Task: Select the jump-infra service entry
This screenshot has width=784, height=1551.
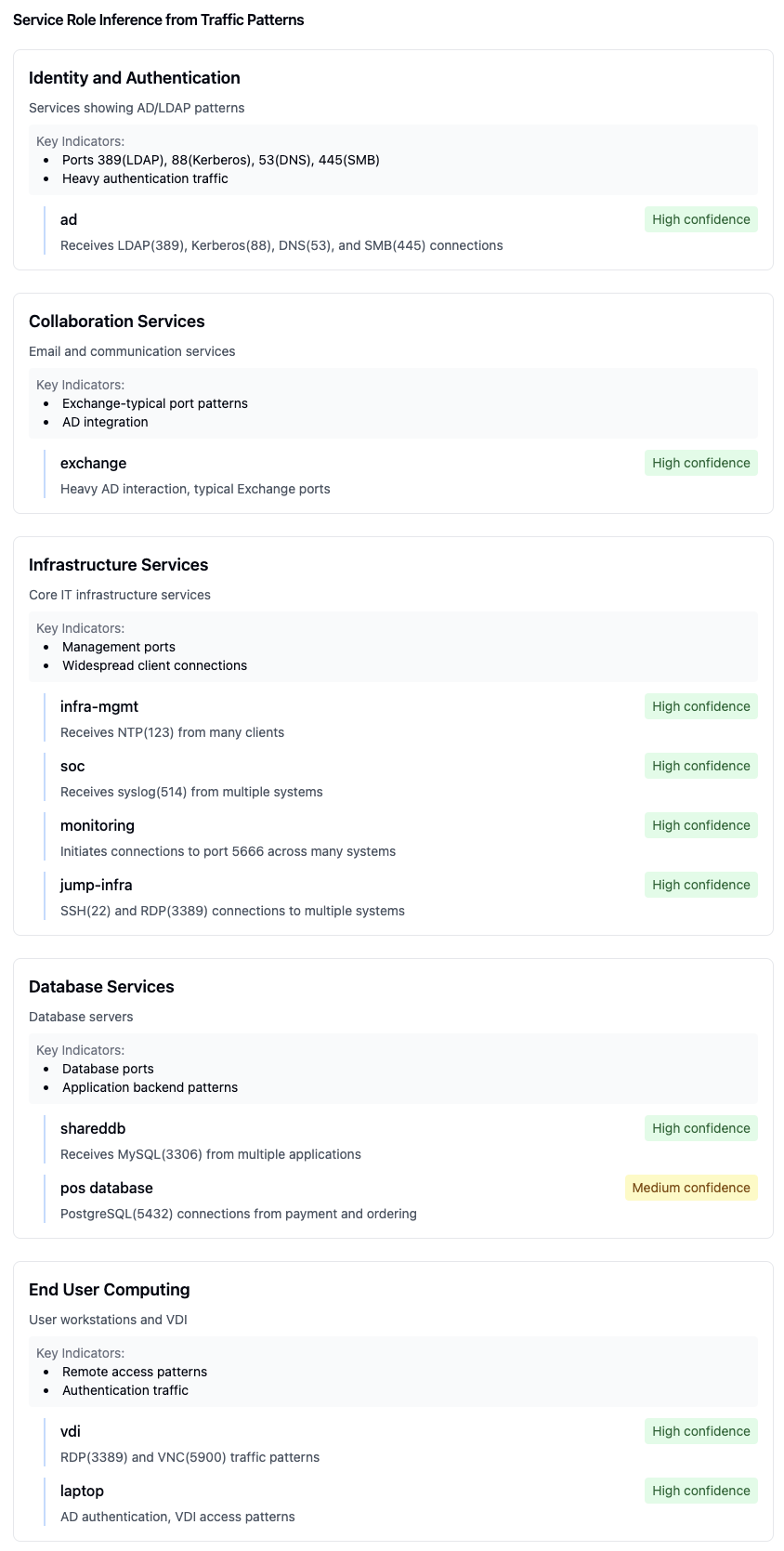Action: point(97,885)
